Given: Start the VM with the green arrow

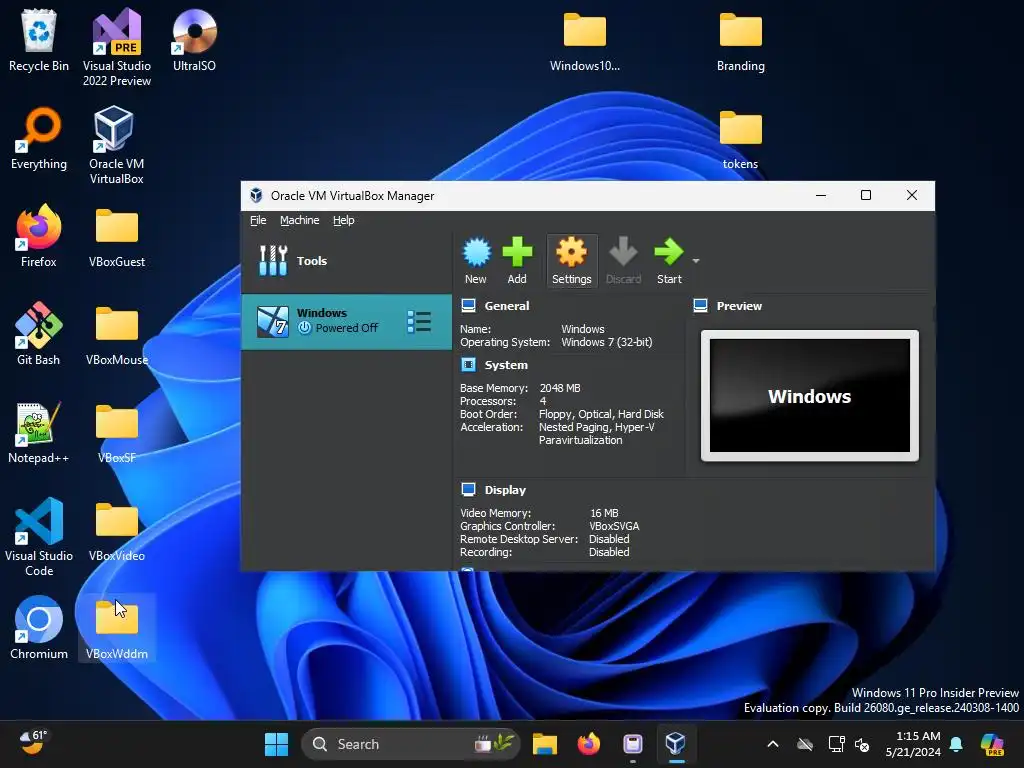Looking at the screenshot, I should pyautogui.click(x=669, y=260).
